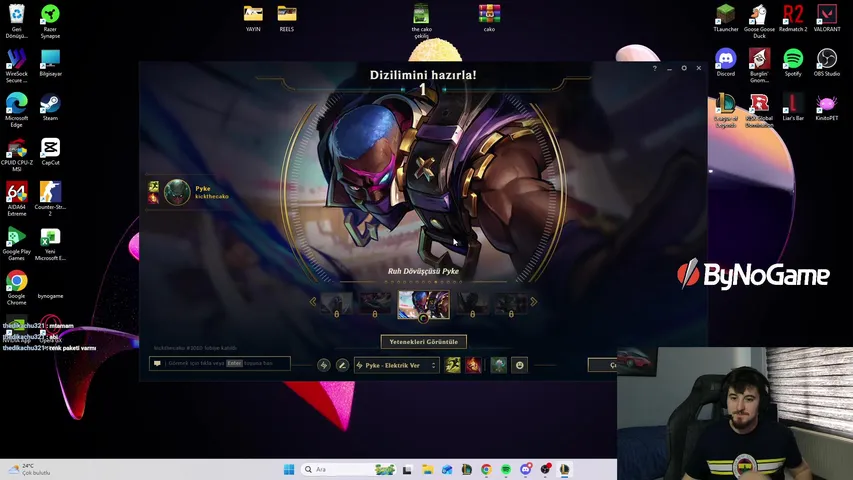Open TLauncher desktop shortcut
853x480 pixels.
[726, 19]
